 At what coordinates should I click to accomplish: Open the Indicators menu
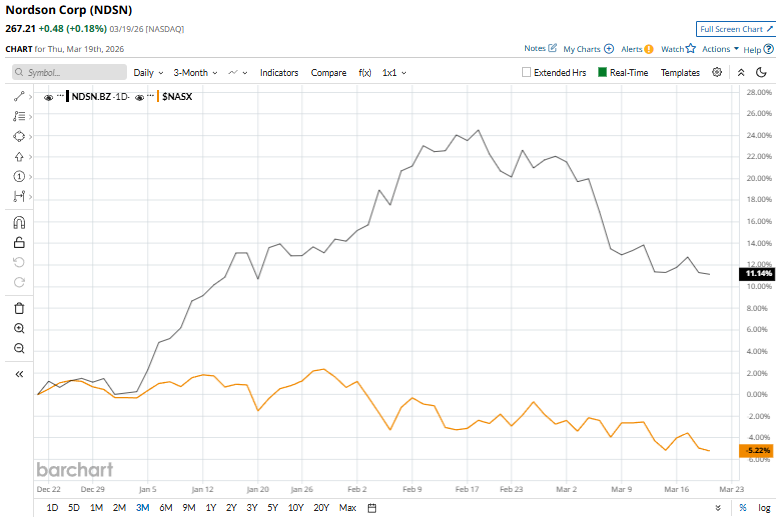[279, 73]
